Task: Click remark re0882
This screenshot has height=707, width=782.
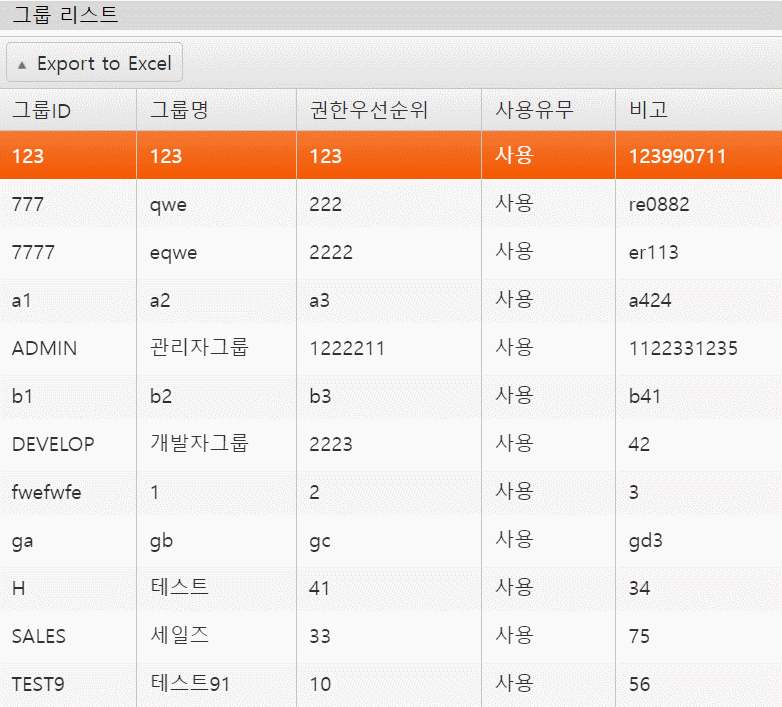Action: [659, 204]
